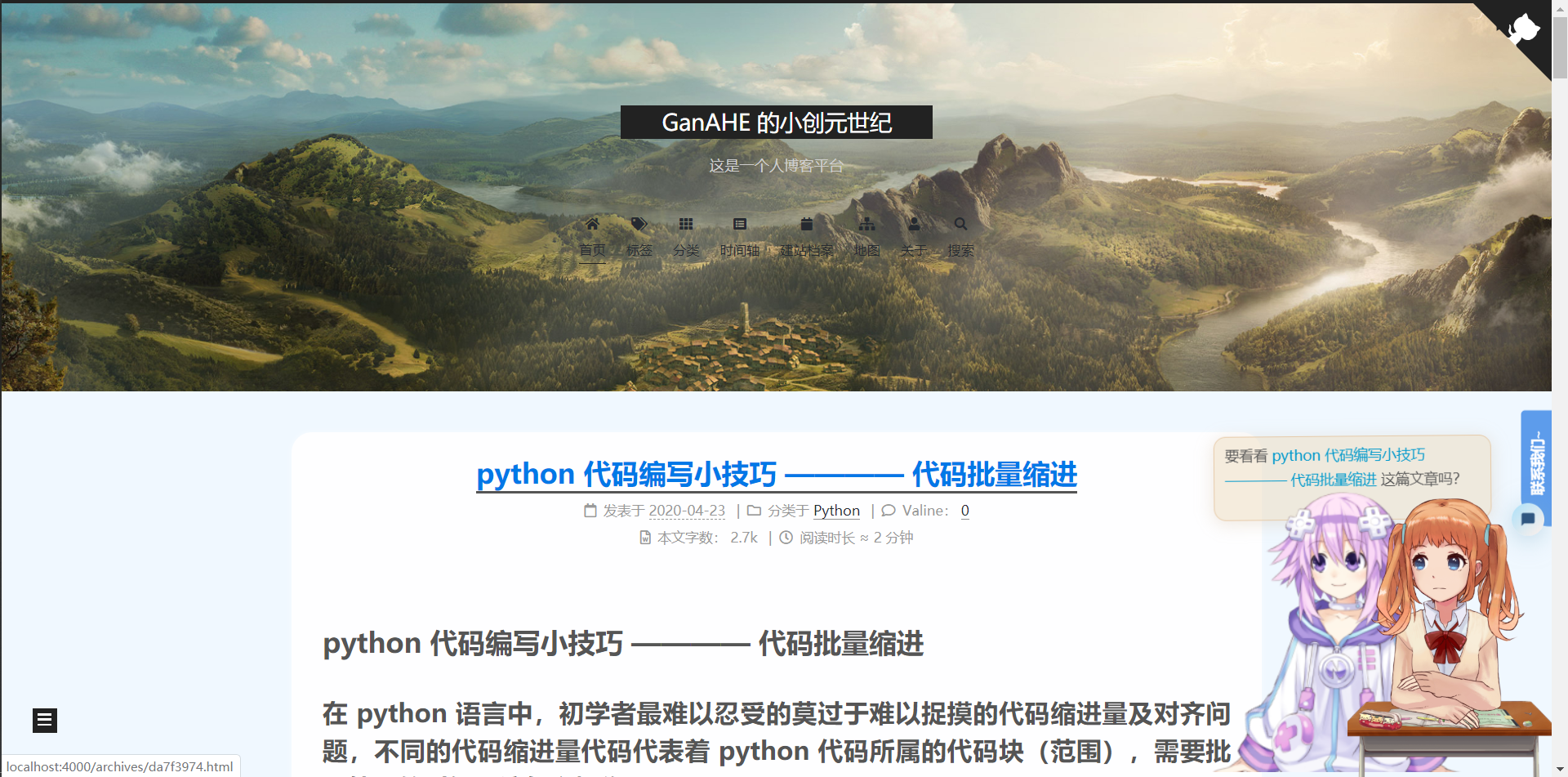Screen dimensions: 1568x777
Task: Open the 时间轴 menu item
Action: [740, 251]
